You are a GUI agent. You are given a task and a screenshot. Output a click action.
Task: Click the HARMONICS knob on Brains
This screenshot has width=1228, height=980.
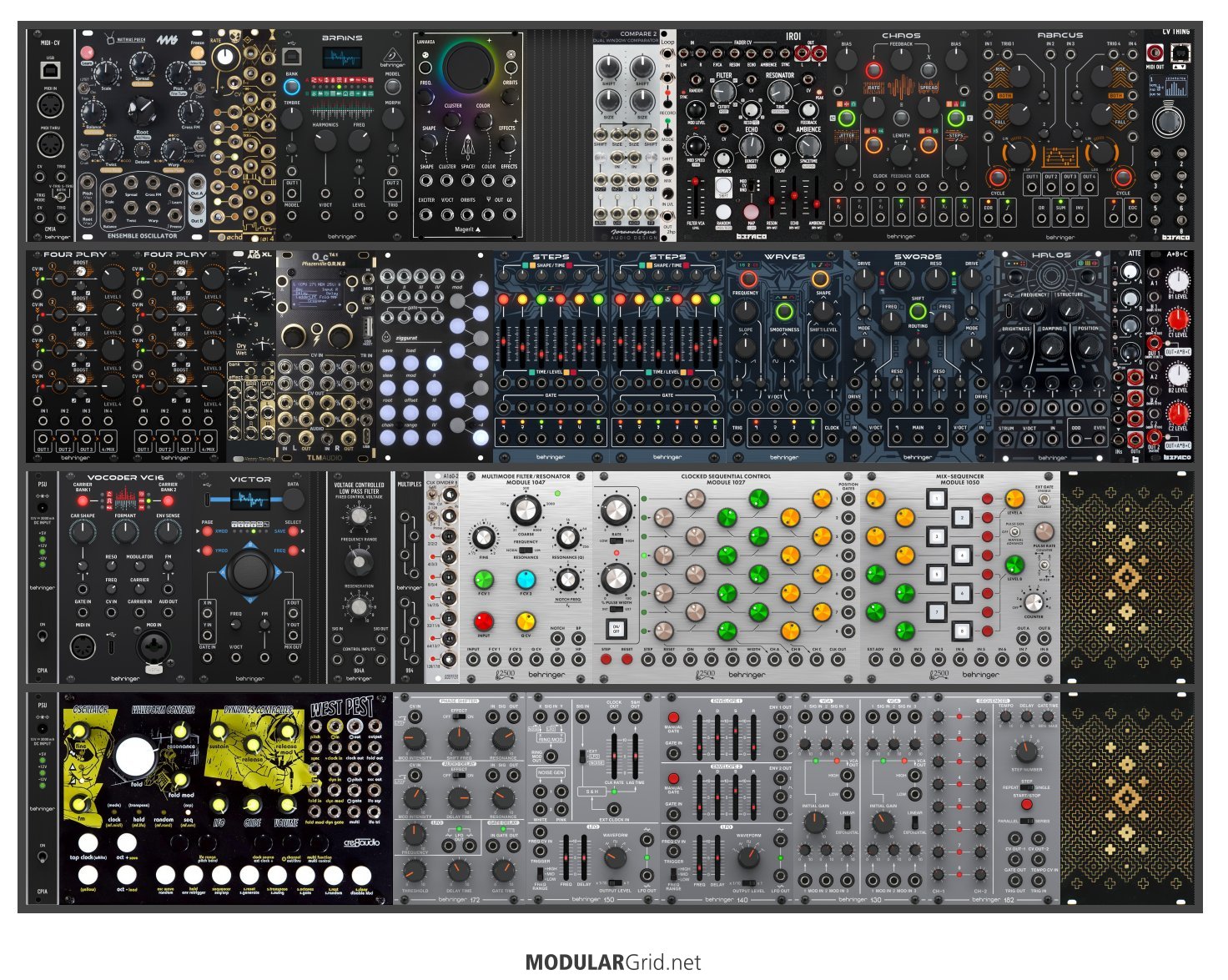point(325,141)
